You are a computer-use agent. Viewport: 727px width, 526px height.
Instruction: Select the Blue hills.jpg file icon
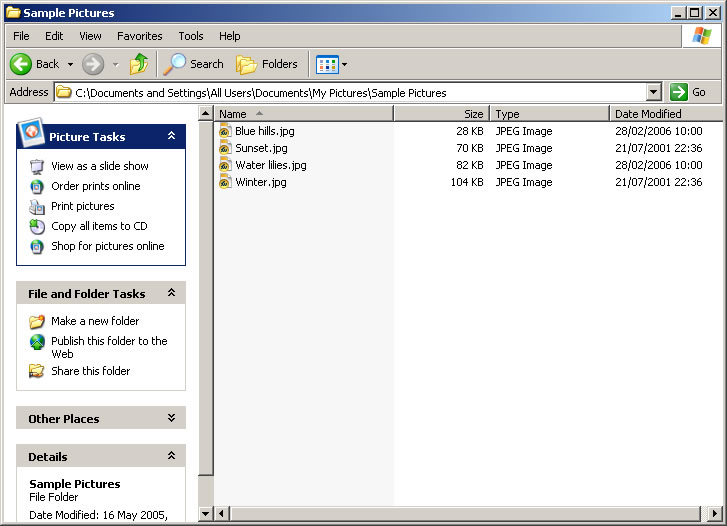[225, 131]
